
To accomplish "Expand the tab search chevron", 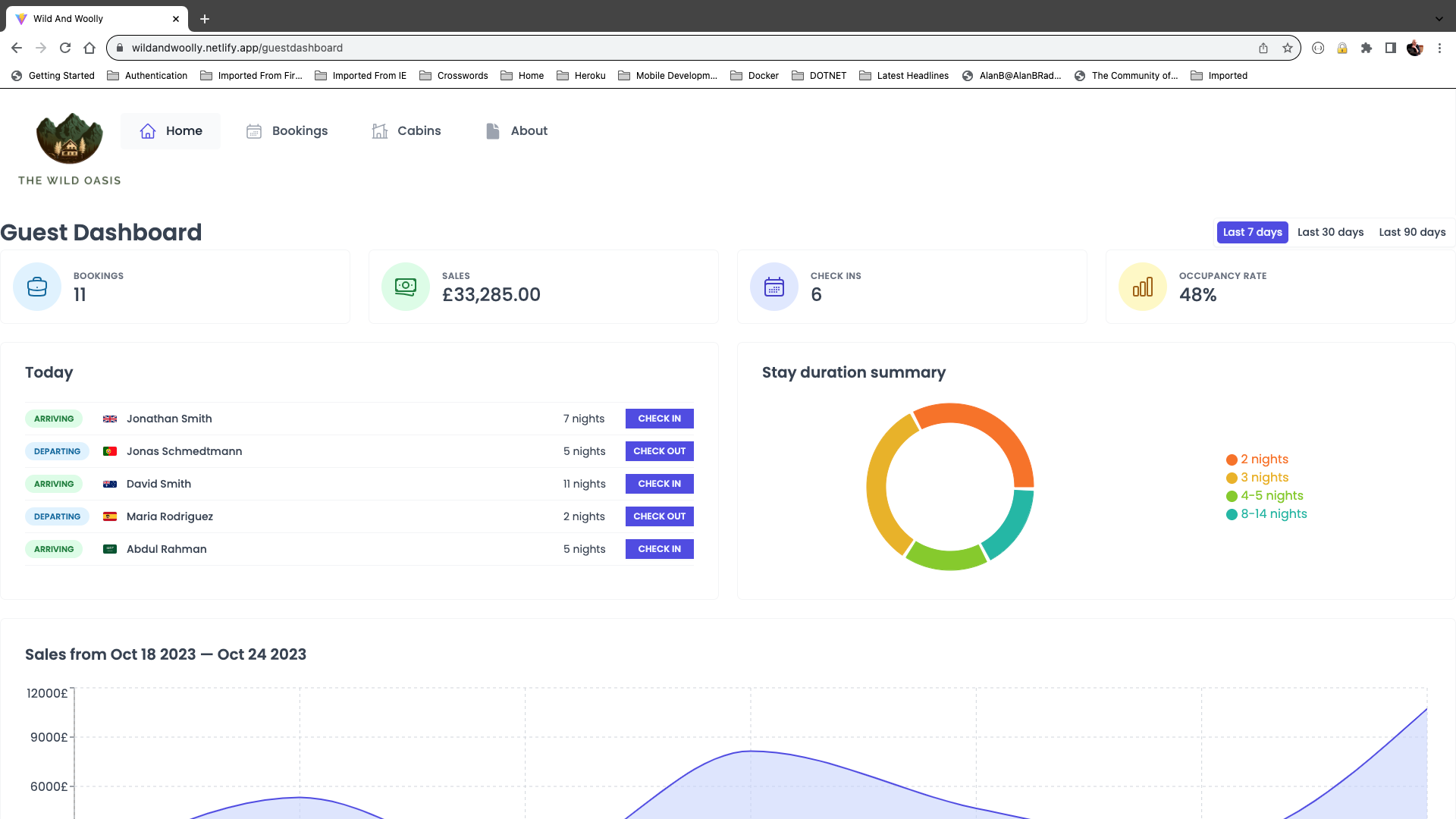I will (x=1439, y=18).
